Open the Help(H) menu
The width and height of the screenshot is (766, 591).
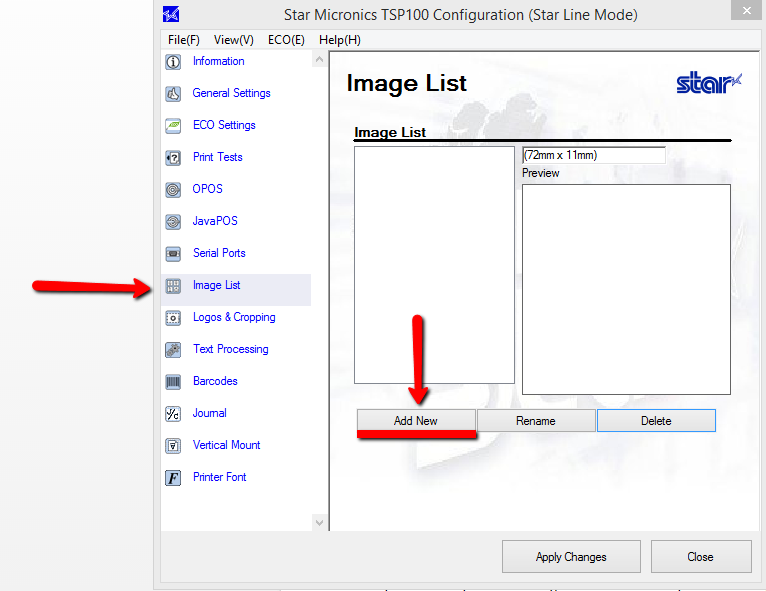click(340, 40)
